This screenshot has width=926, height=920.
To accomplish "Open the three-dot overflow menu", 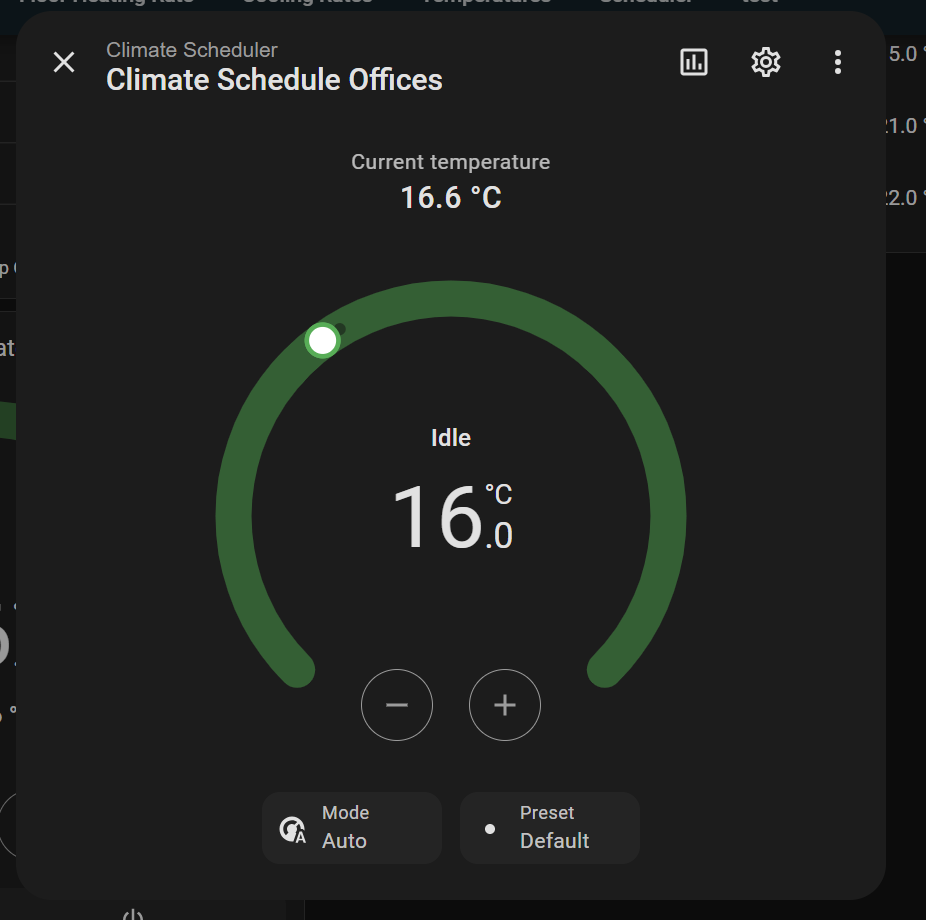I will pos(837,62).
